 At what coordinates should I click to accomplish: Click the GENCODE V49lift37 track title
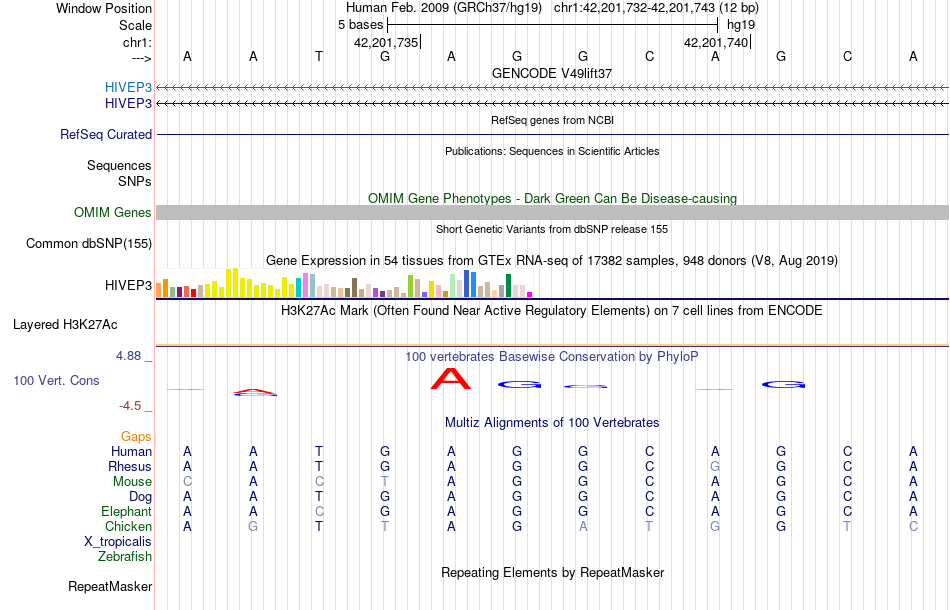coord(552,73)
